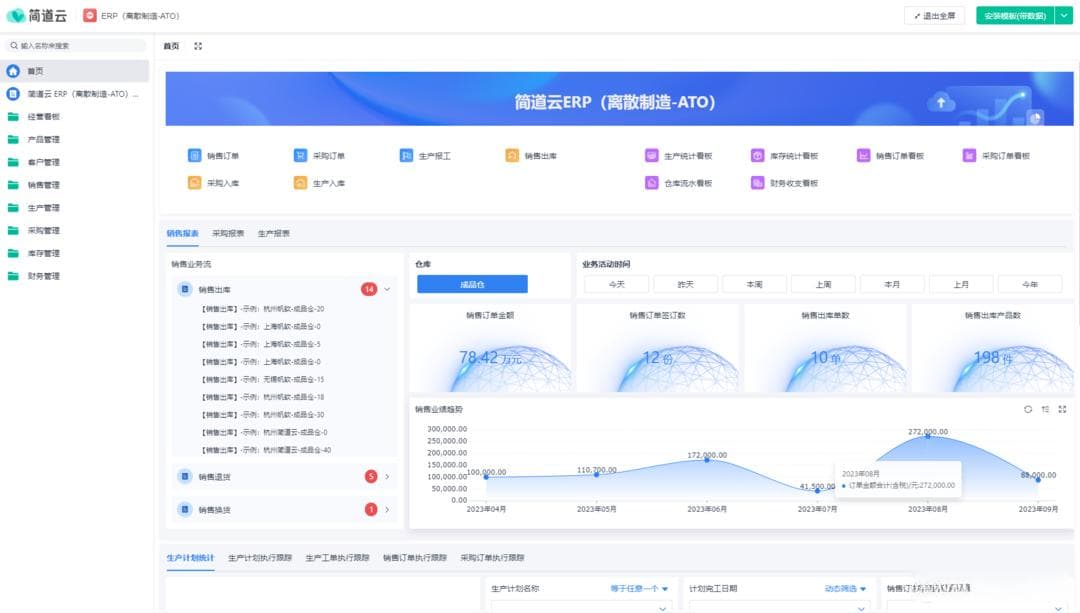This screenshot has width=1080, height=613.
Task: Select 昨天 time filter
Action: [x=685, y=284]
